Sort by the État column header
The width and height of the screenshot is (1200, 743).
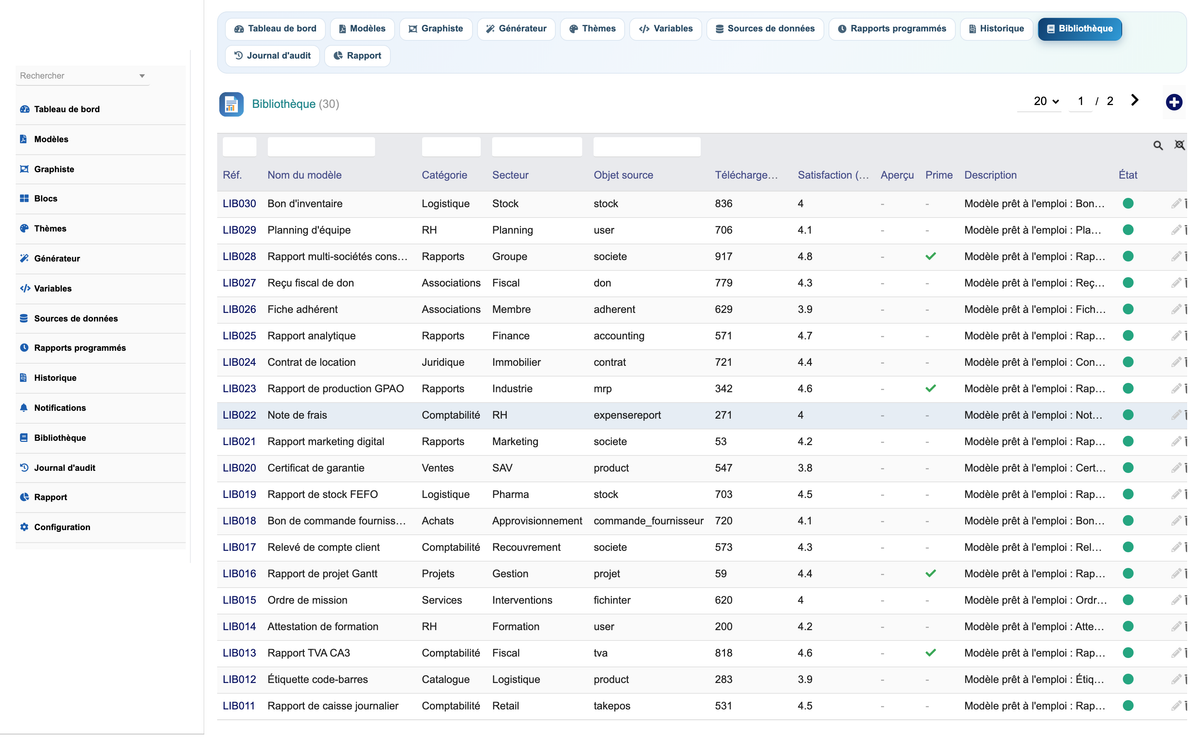(x=1128, y=175)
